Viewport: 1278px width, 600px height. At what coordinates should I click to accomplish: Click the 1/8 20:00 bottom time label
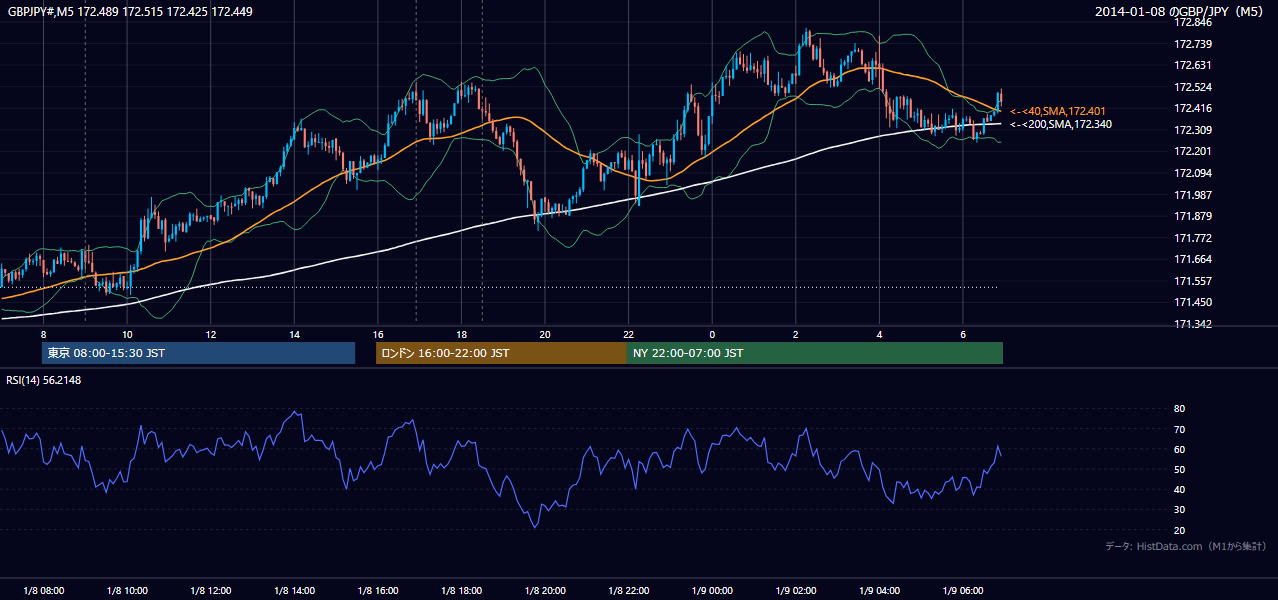click(x=545, y=591)
